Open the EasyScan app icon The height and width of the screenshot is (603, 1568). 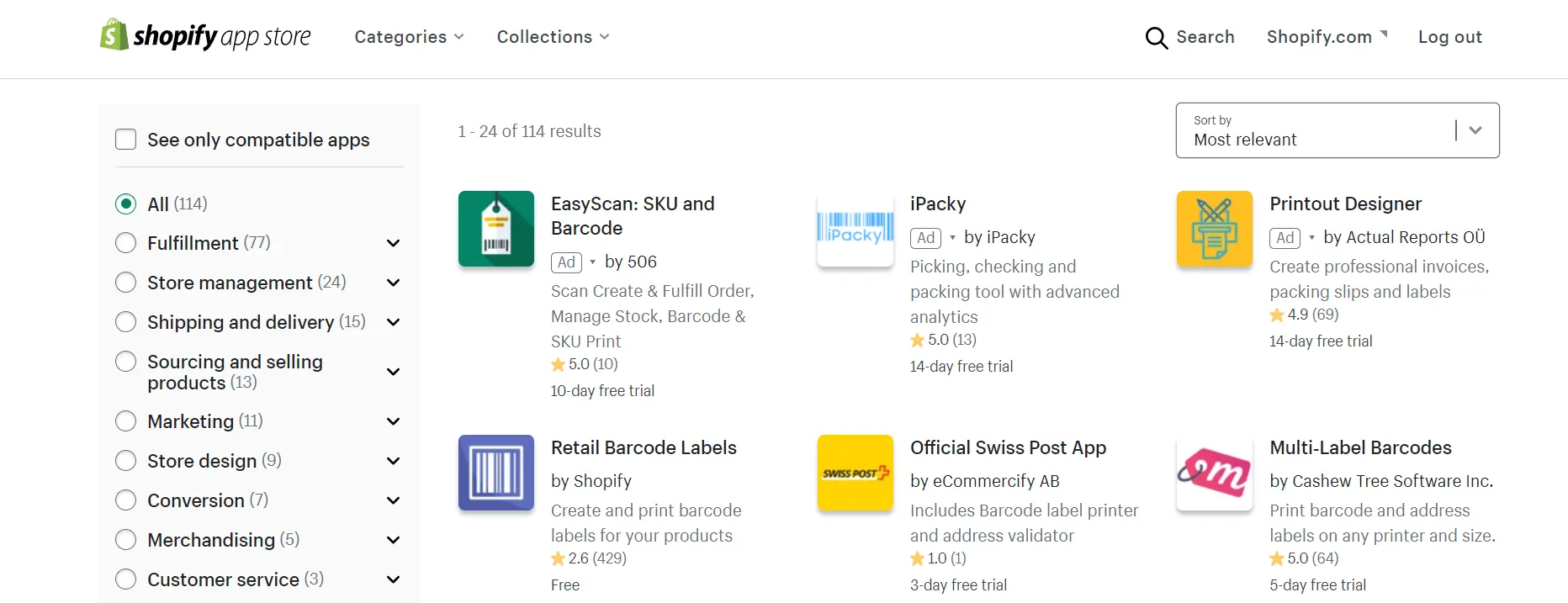click(496, 229)
